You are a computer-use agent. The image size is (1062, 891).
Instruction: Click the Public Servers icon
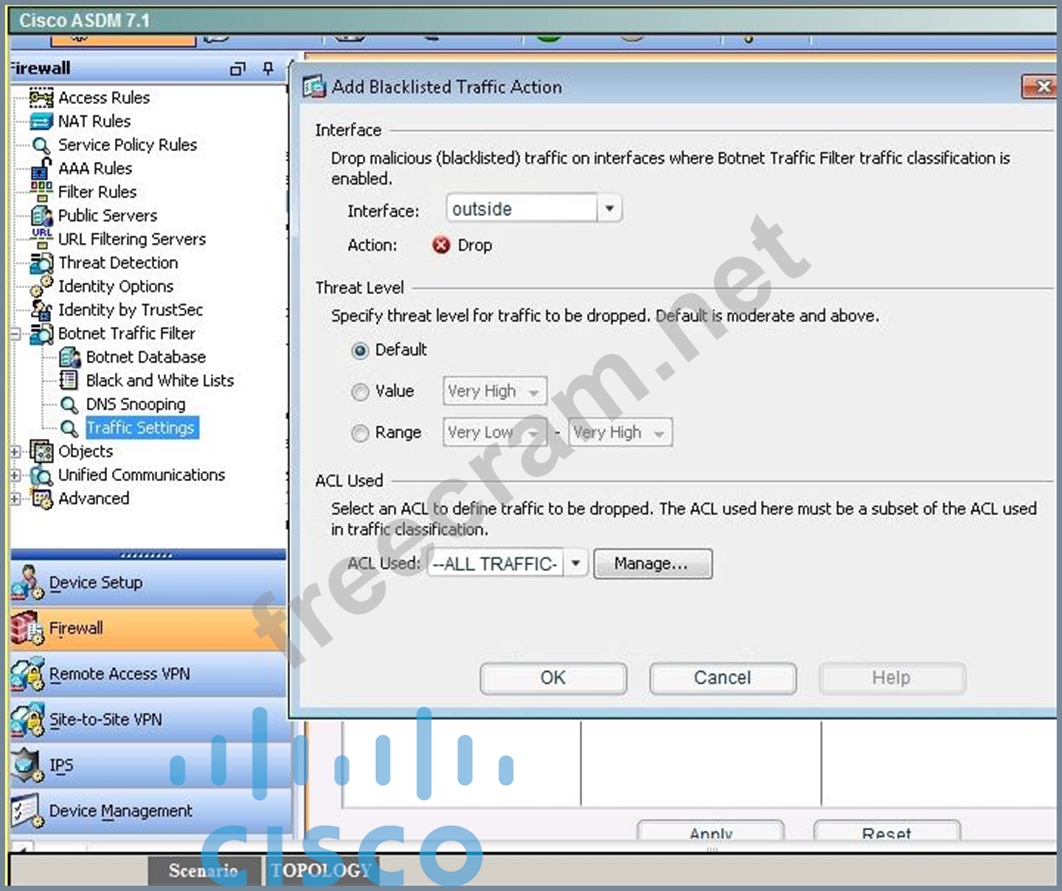tap(41, 216)
